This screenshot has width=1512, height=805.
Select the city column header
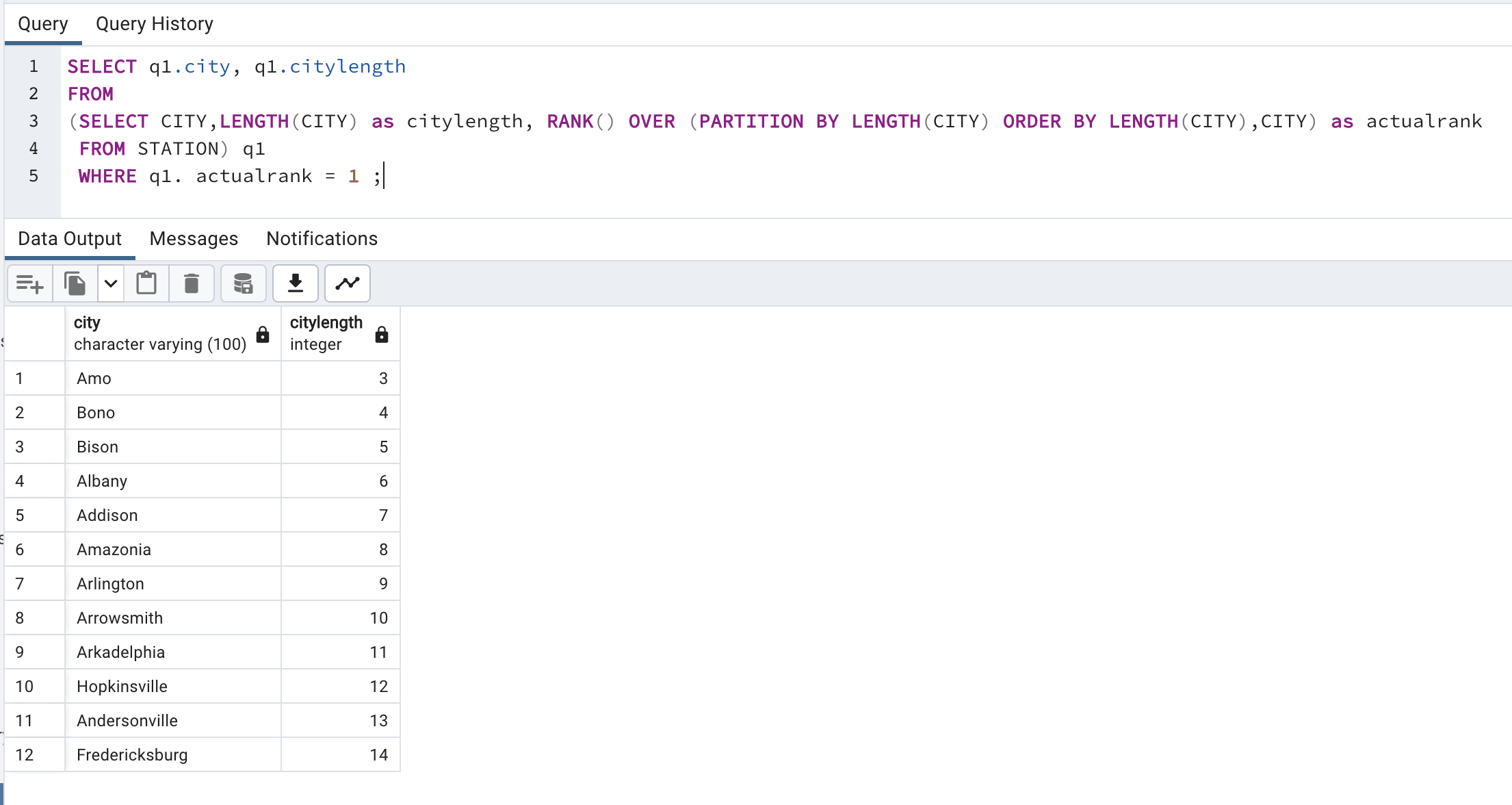tap(159, 333)
